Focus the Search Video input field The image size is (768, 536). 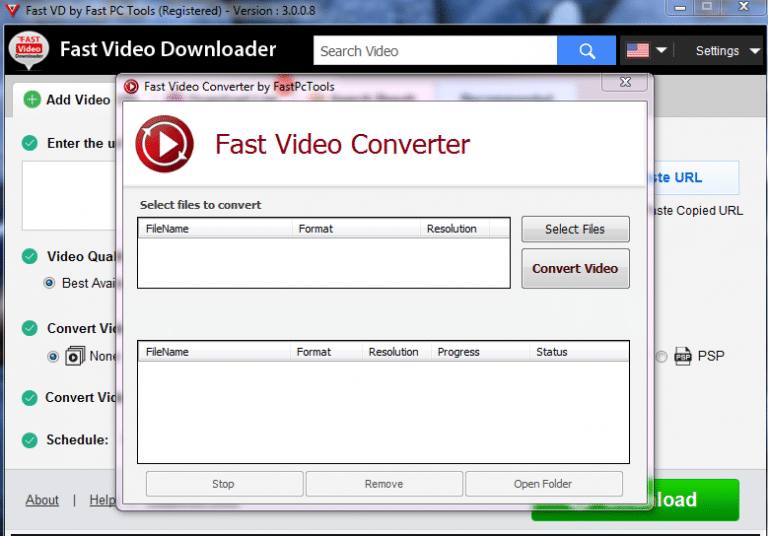point(435,50)
